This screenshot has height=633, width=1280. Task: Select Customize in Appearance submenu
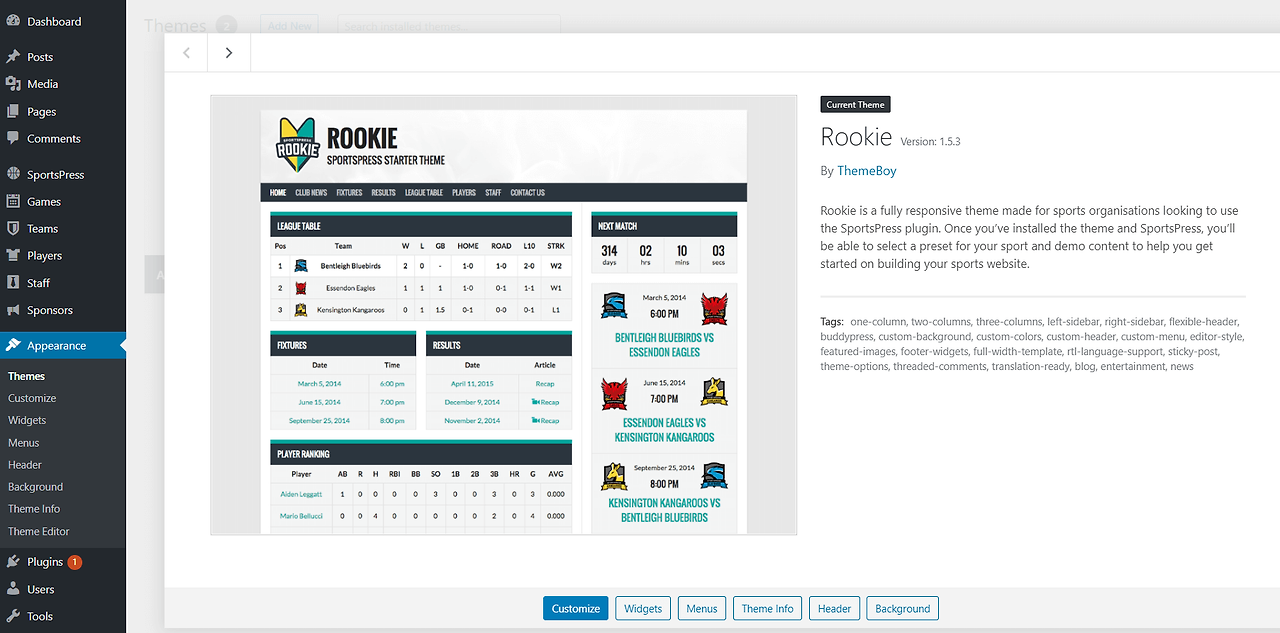click(32, 398)
